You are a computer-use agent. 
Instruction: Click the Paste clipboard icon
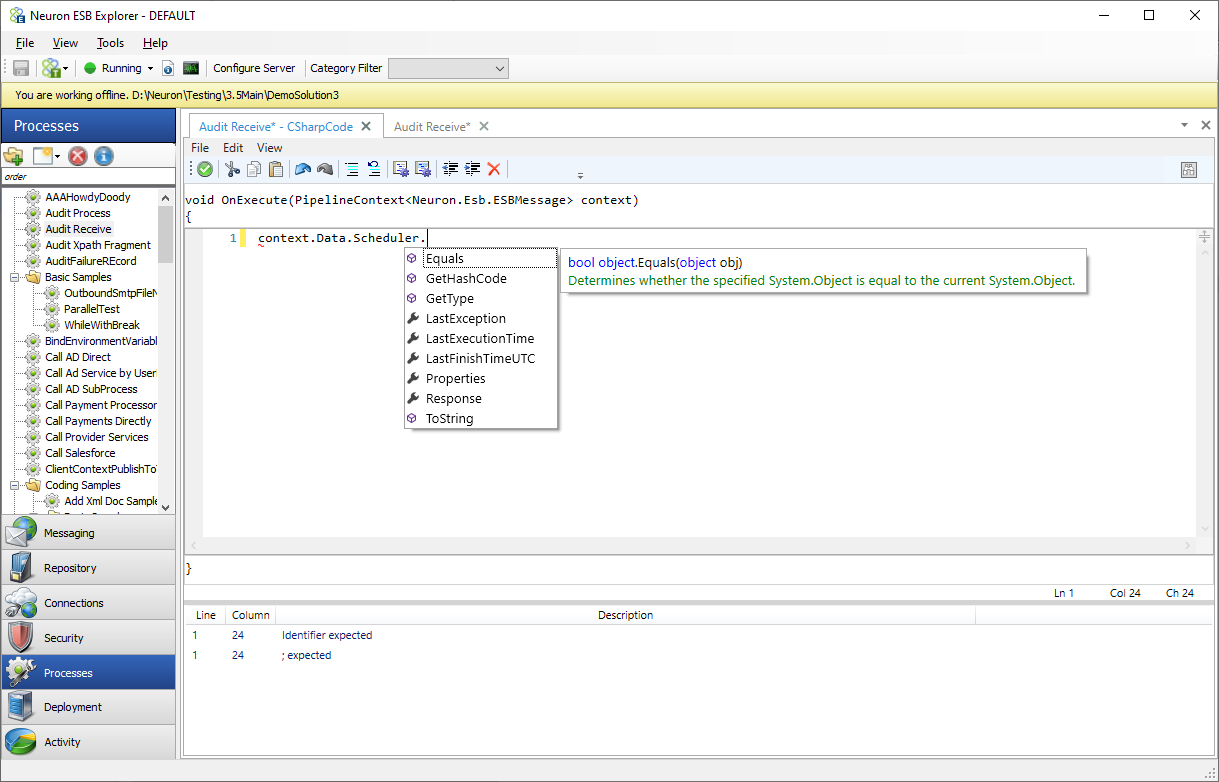coord(276,169)
